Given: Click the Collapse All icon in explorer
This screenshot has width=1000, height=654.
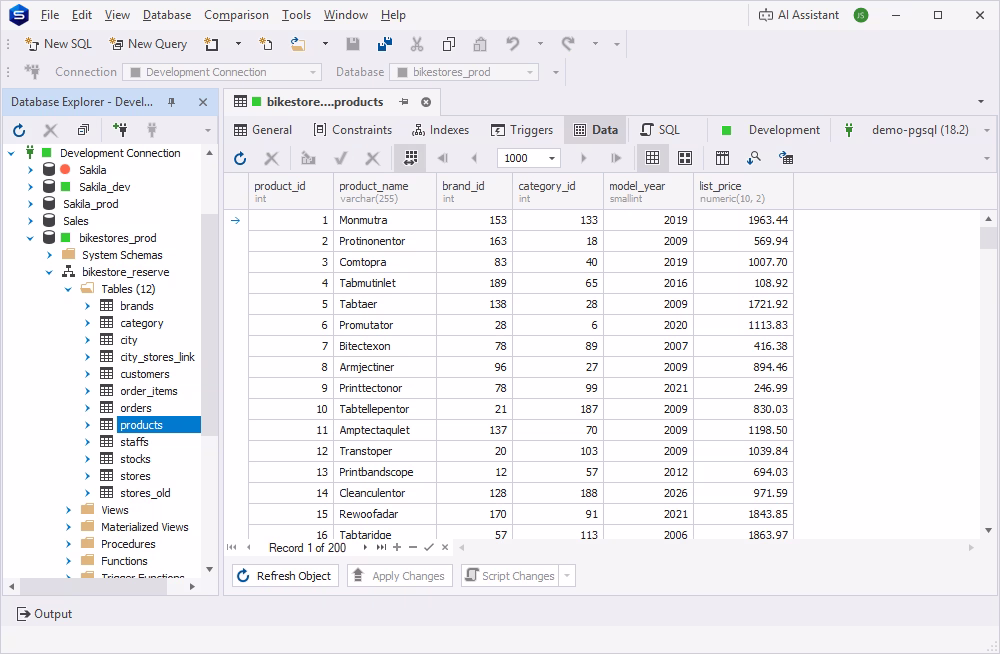Looking at the screenshot, I should coord(83,130).
